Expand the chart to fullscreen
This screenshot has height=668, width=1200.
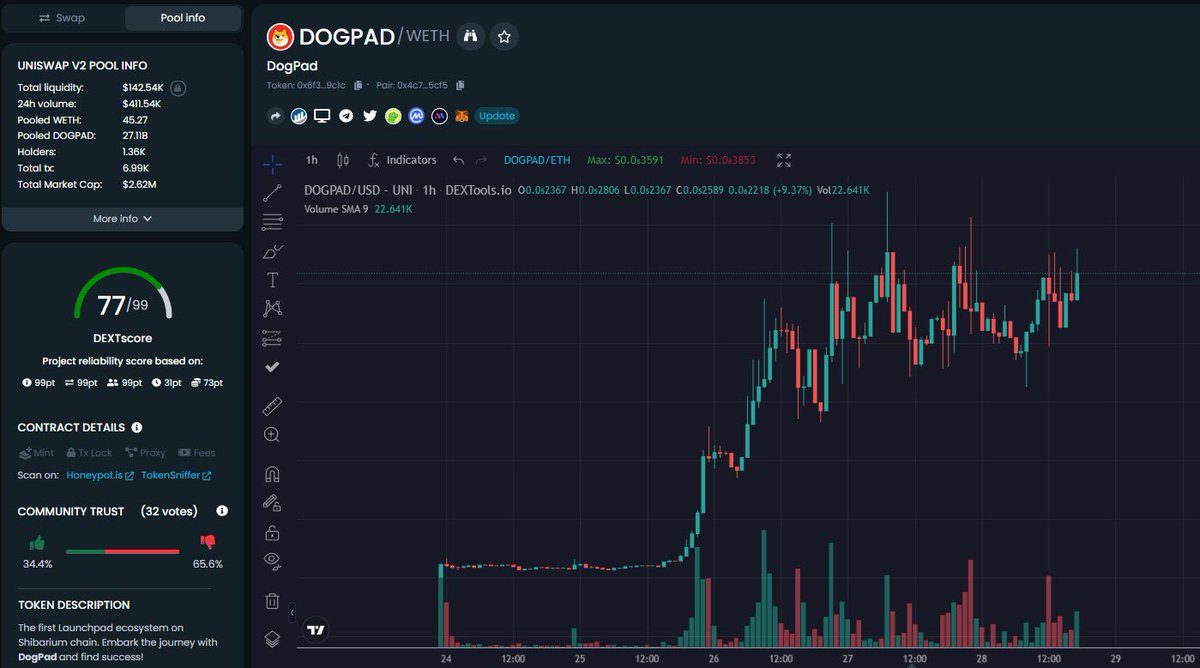point(783,160)
